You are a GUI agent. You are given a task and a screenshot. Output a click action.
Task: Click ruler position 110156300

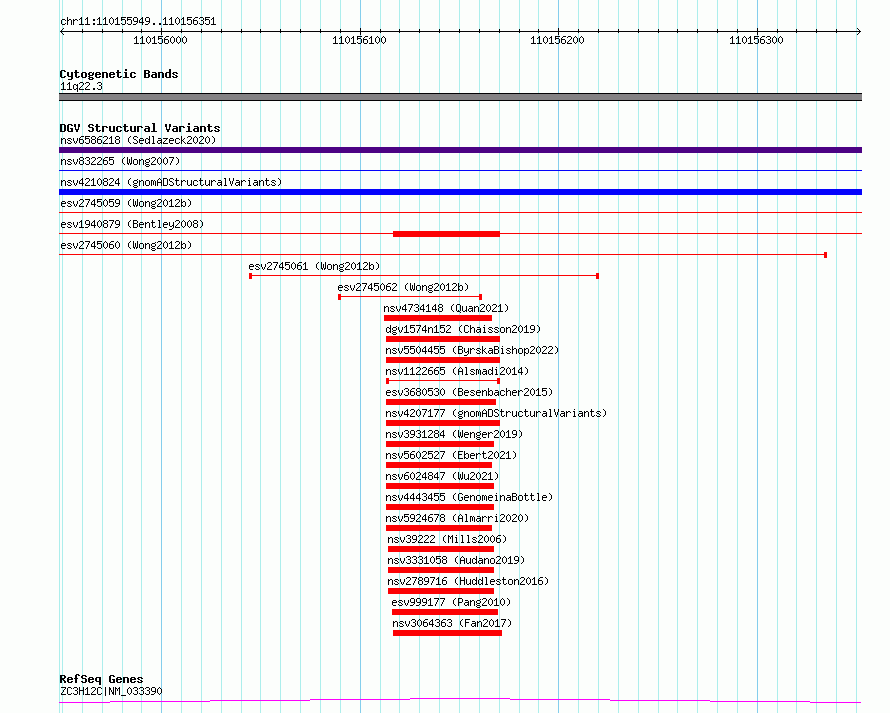[756, 40]
